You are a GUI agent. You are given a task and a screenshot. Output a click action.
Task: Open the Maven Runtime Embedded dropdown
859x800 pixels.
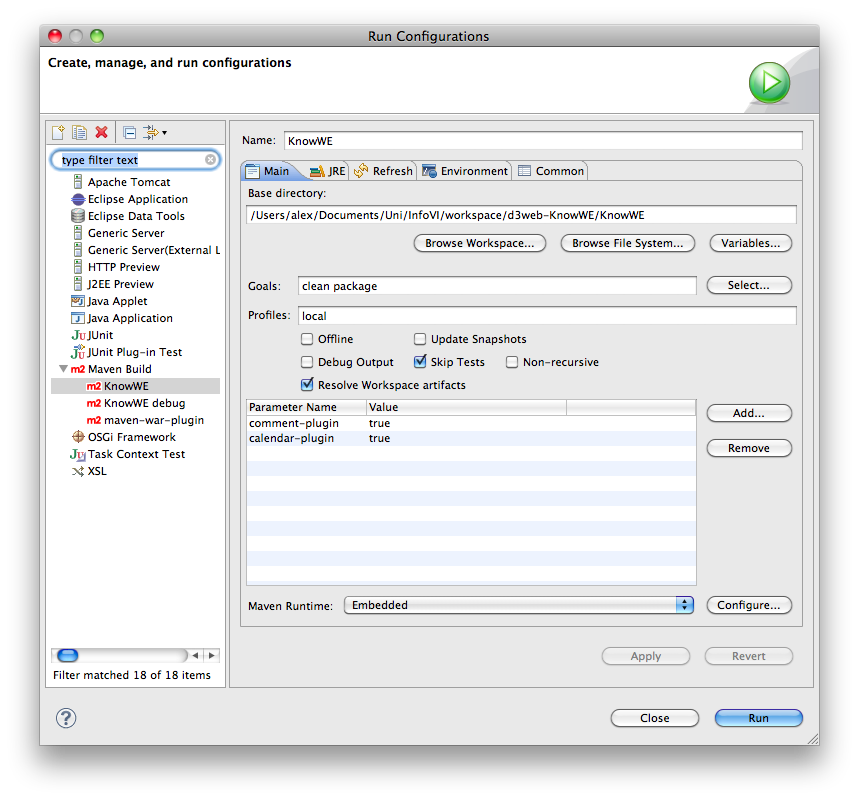tap(518, 605)
